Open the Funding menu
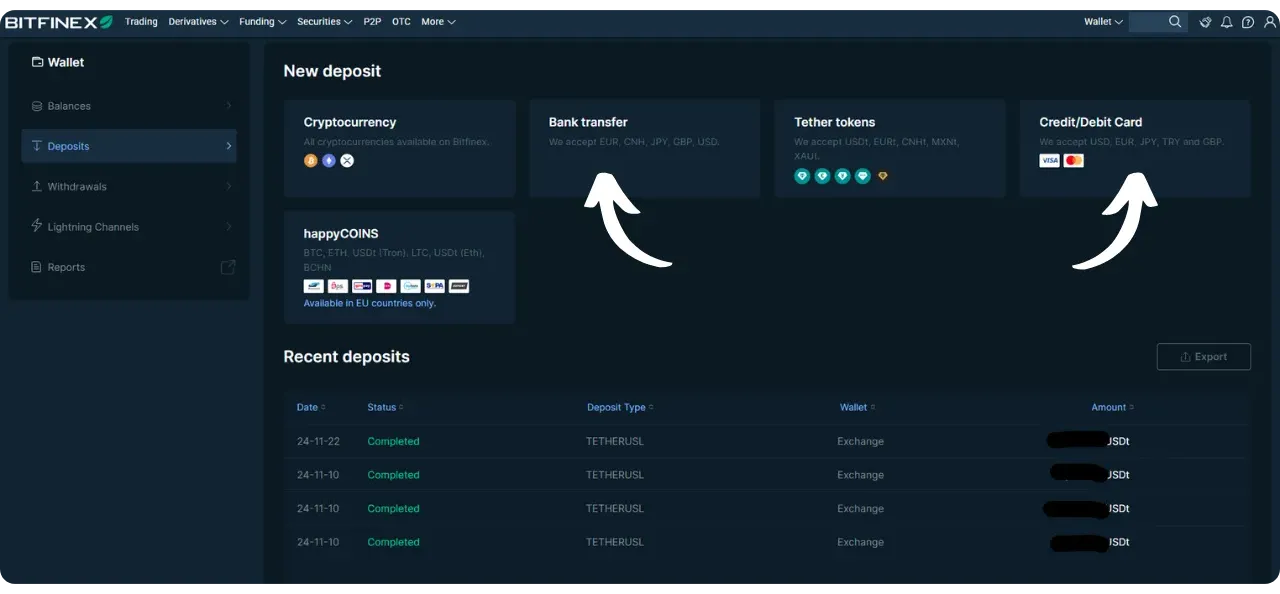Image resolution: width=1280 pixels, height=594 pixels. click(261, 21)
